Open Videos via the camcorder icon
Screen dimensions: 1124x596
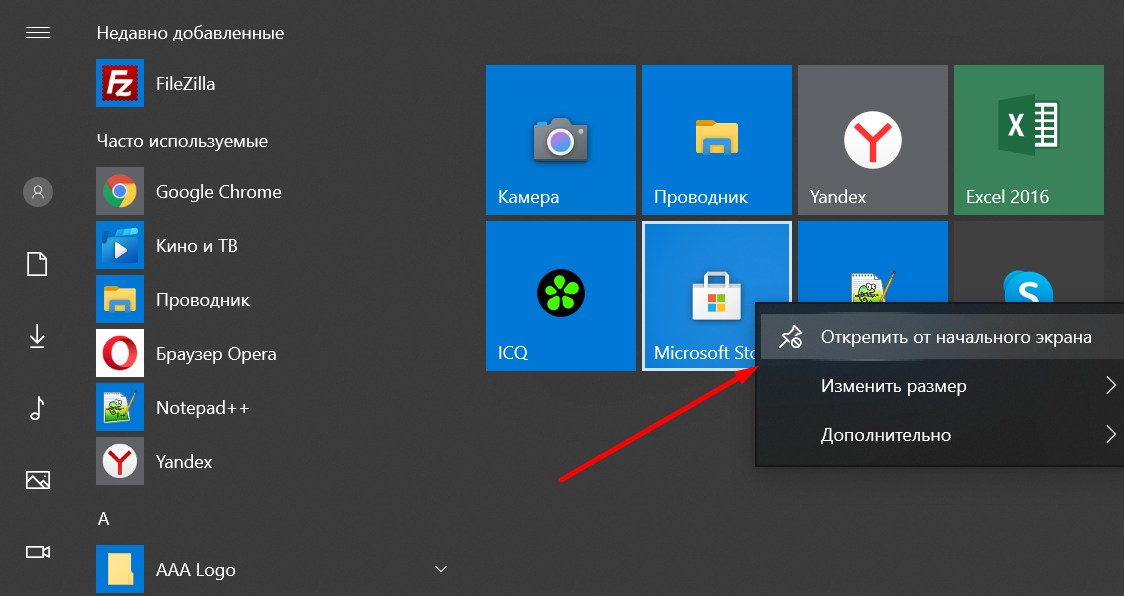click(x=37, y=552)
